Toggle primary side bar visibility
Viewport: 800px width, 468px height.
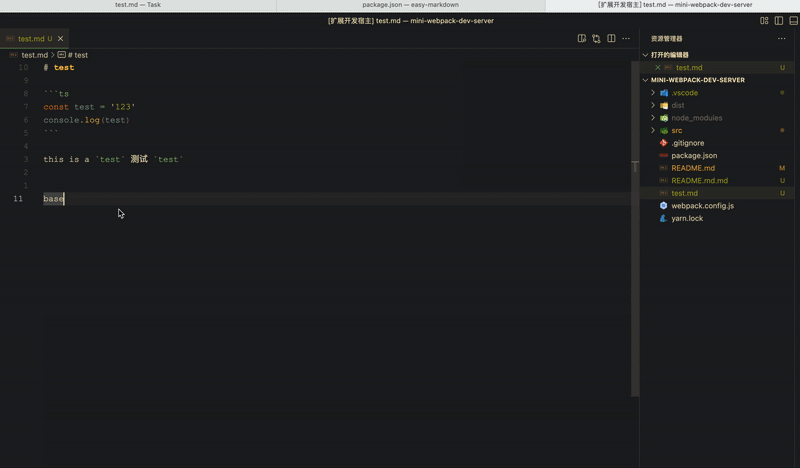click(779, 20)
